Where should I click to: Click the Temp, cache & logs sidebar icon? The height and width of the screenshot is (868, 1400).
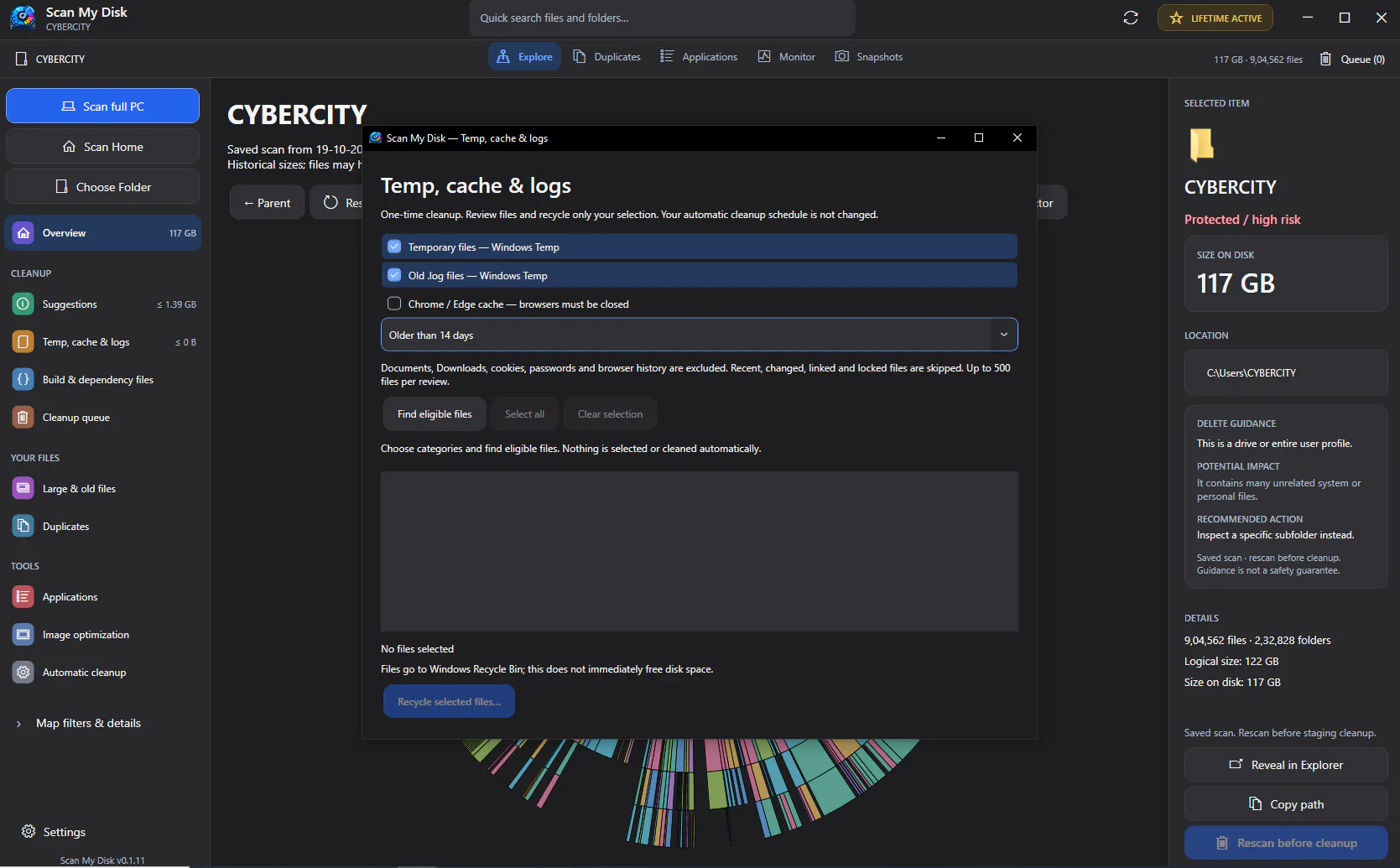(23, 341)
